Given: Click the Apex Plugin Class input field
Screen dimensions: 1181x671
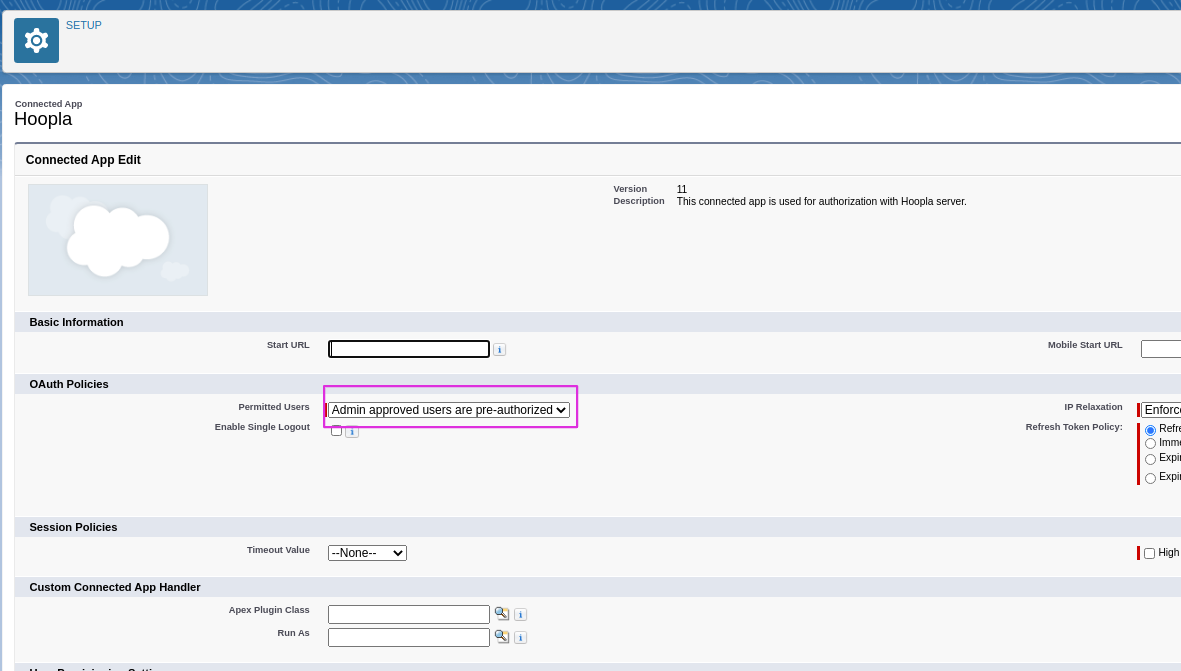Looking at the screenshot, I should tap(409, 614).
